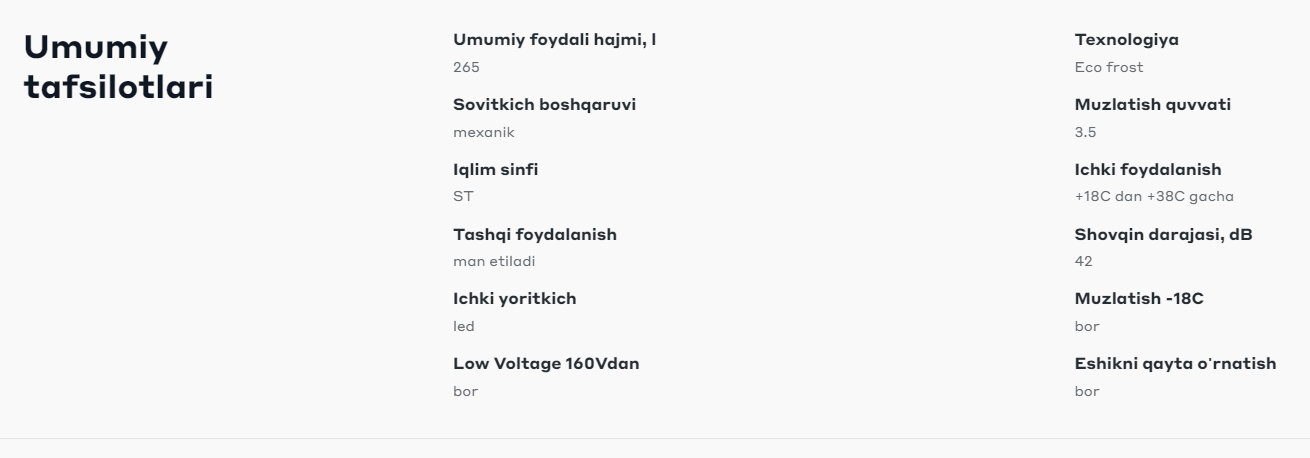Viewport: 1310px width, 458px height.
Task: Click the "Texnologiya" spec label
Action: click(1126, 40)
